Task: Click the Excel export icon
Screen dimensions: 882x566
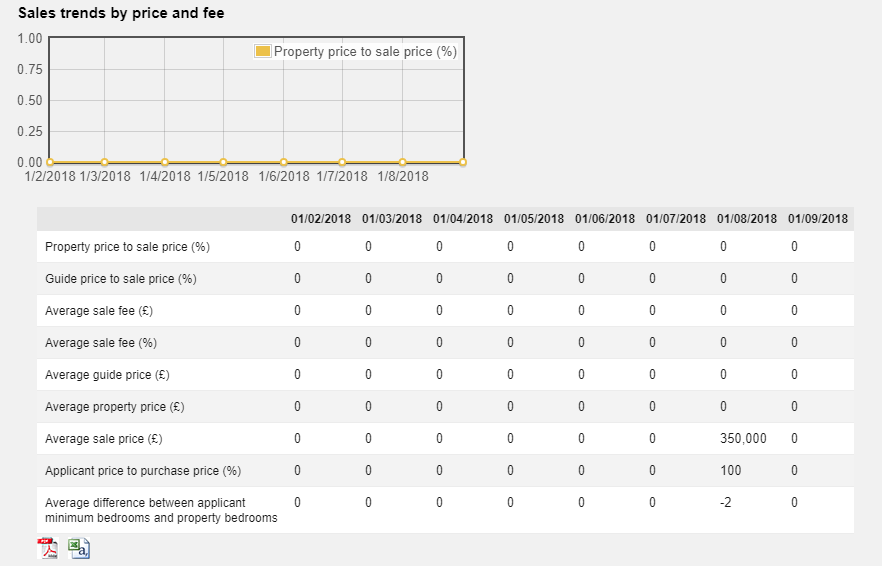Action: [79, 548]
